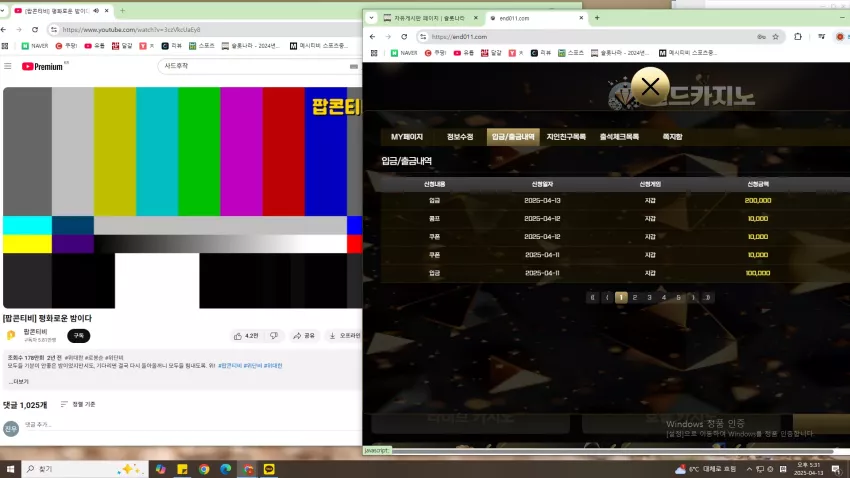850x478 pixels.
Task: Click the 댓글 추가 comment field
Action: tap(190, 425)
